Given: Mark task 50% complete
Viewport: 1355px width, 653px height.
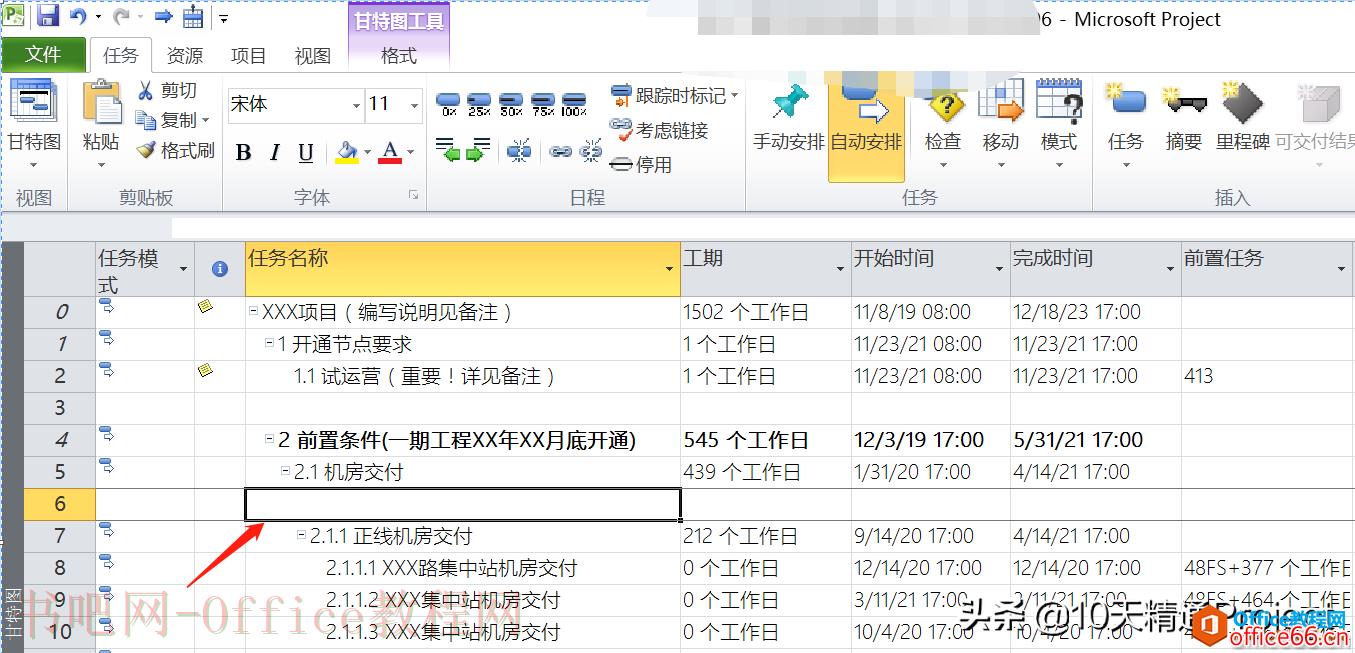Looking at the screenshot, I should [511, 105].
